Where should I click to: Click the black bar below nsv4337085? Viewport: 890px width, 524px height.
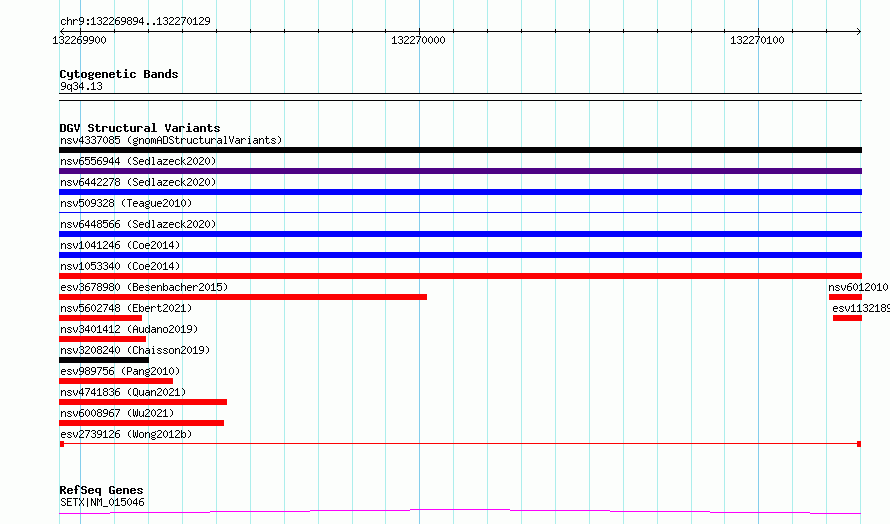460,150
